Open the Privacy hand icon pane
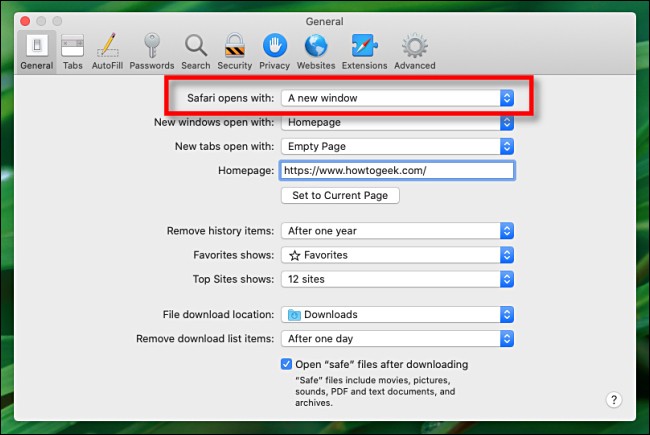 coord(274,50)
